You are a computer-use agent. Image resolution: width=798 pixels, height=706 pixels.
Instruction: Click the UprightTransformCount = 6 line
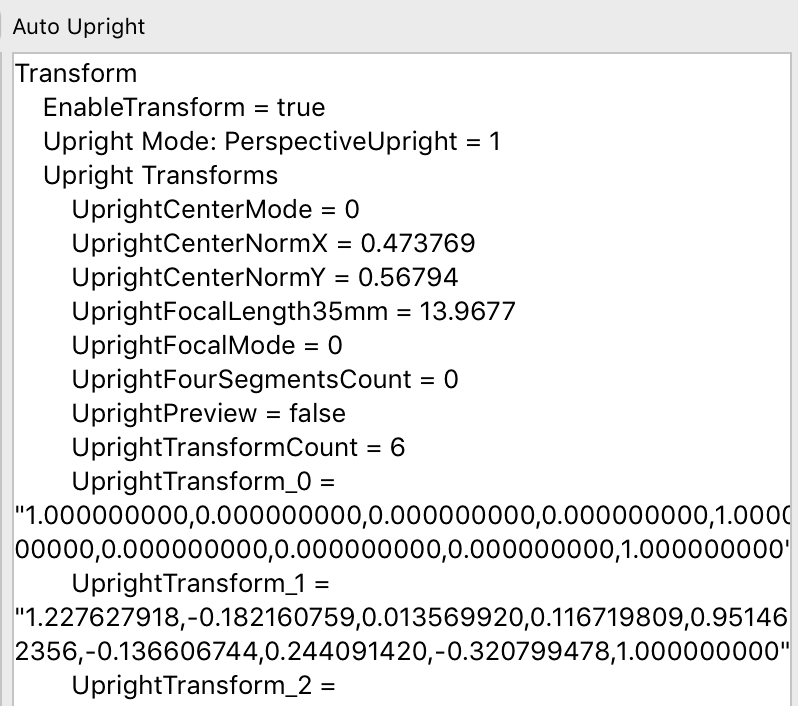pyautogui.click(x=238, y=448)
